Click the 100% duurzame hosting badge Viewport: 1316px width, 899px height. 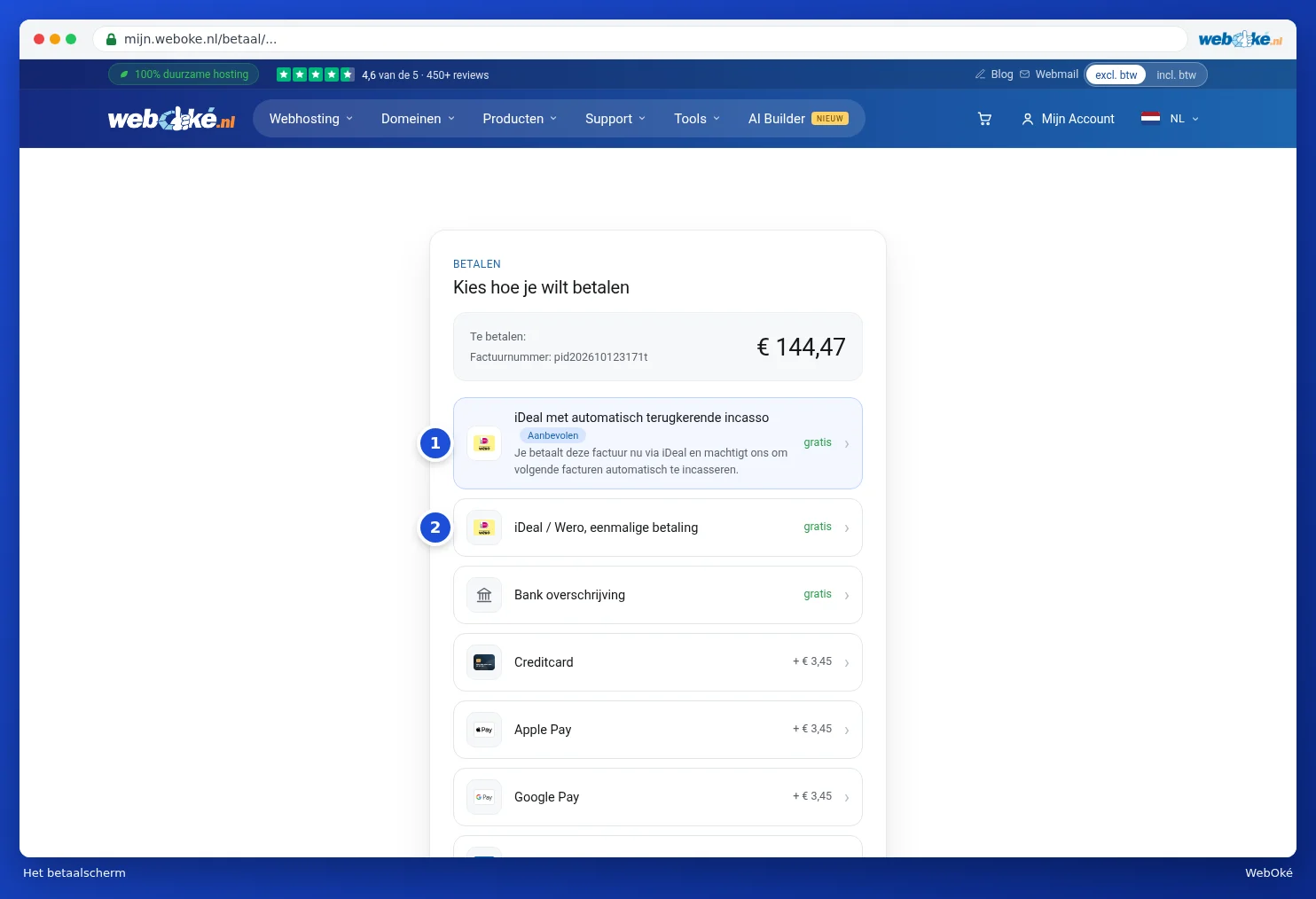(x=184, y=74)
